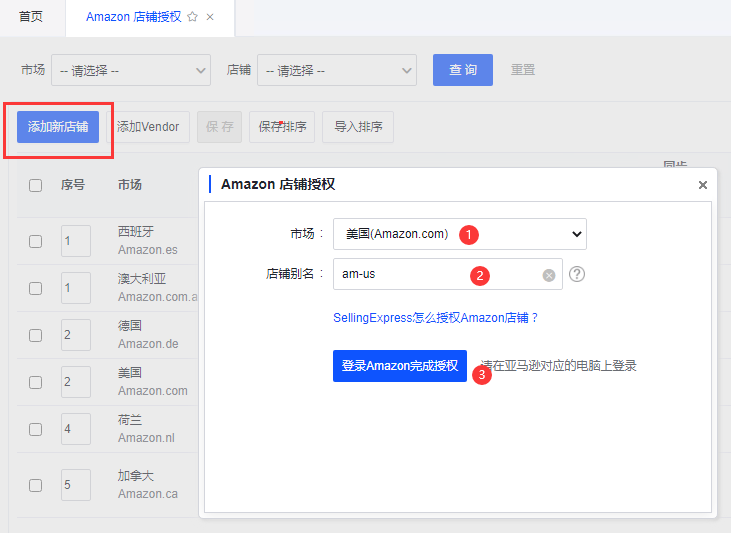Click the Amazon.ca text

(148, 494)
